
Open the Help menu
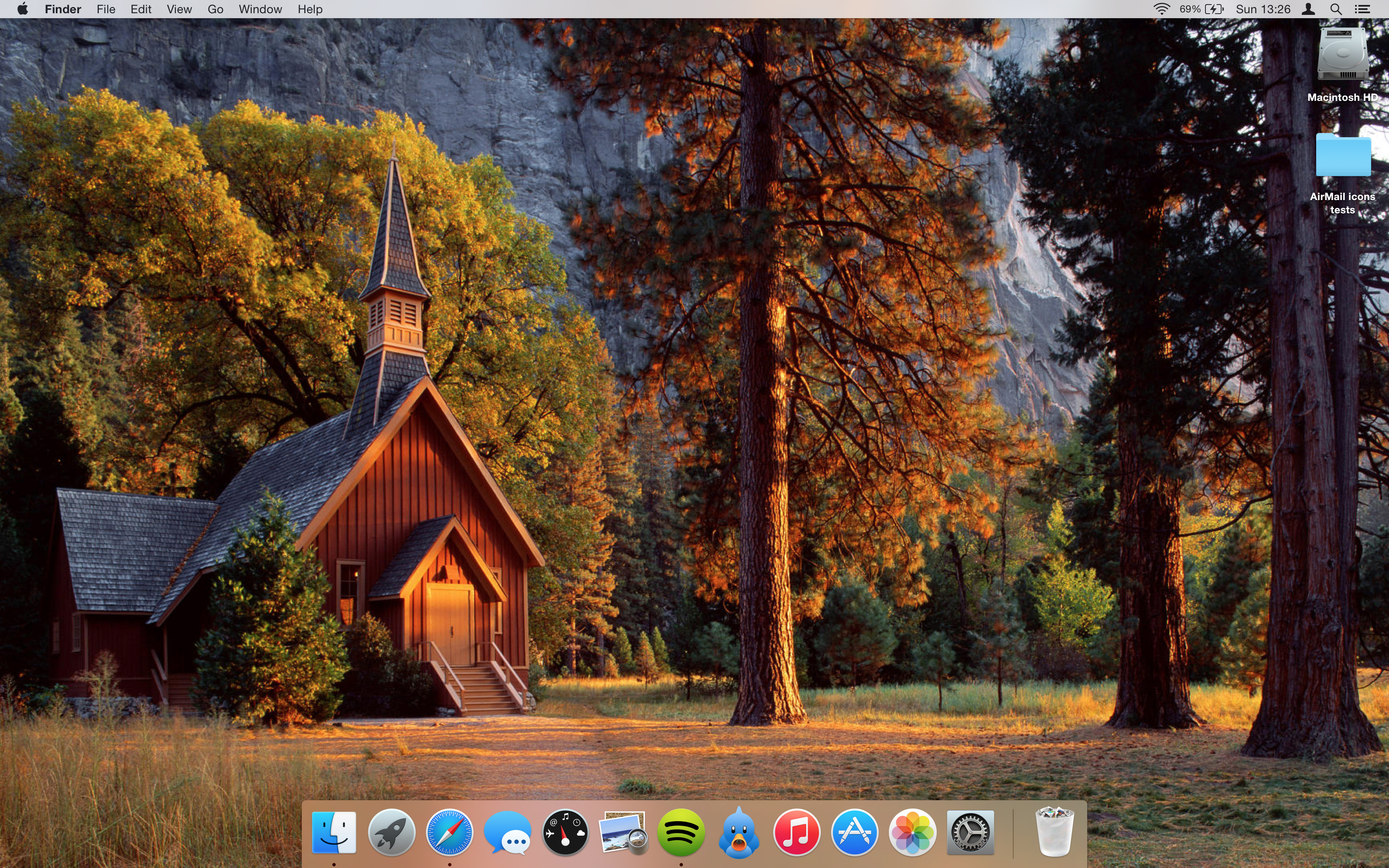(x=310, y=9)
